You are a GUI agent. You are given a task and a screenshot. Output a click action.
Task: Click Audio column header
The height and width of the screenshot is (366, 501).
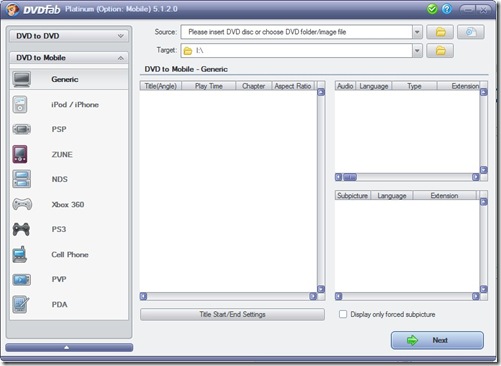[x=345, y=86]
